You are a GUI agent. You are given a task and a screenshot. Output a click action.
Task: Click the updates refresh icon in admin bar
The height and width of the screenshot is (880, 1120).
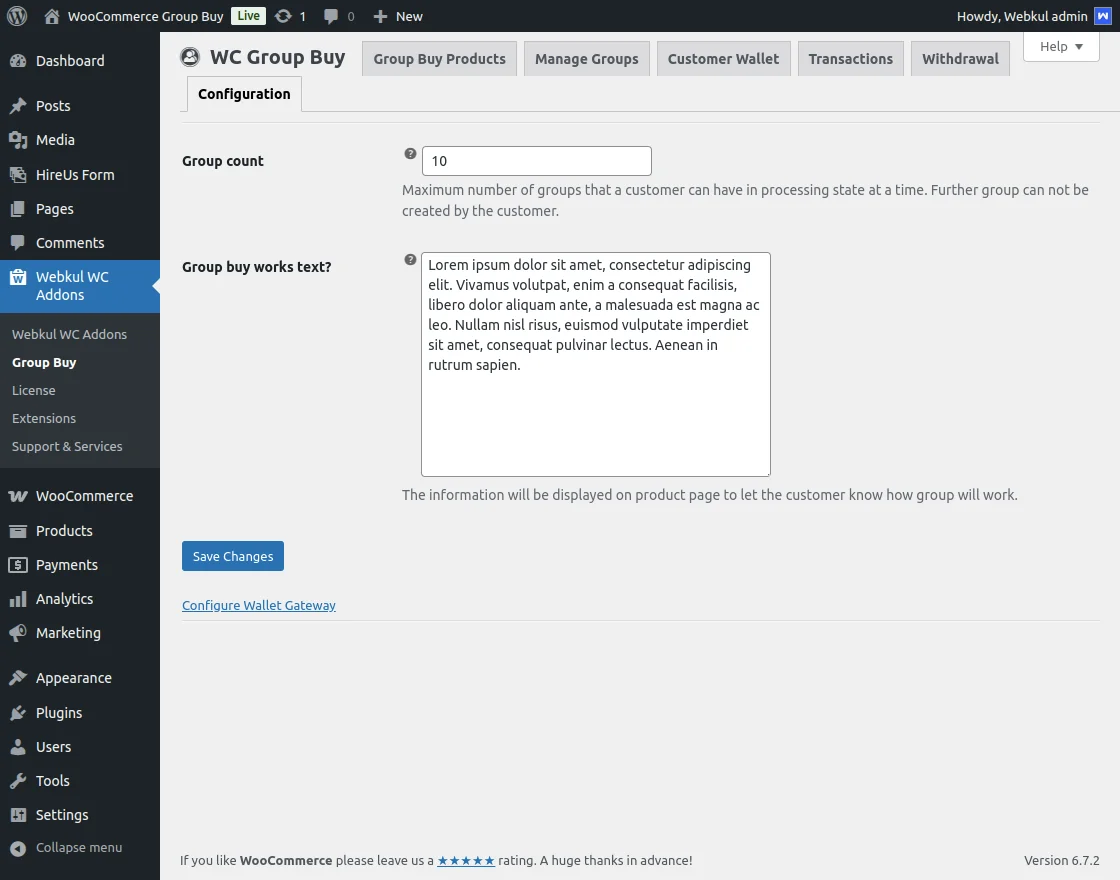point(282,15)
